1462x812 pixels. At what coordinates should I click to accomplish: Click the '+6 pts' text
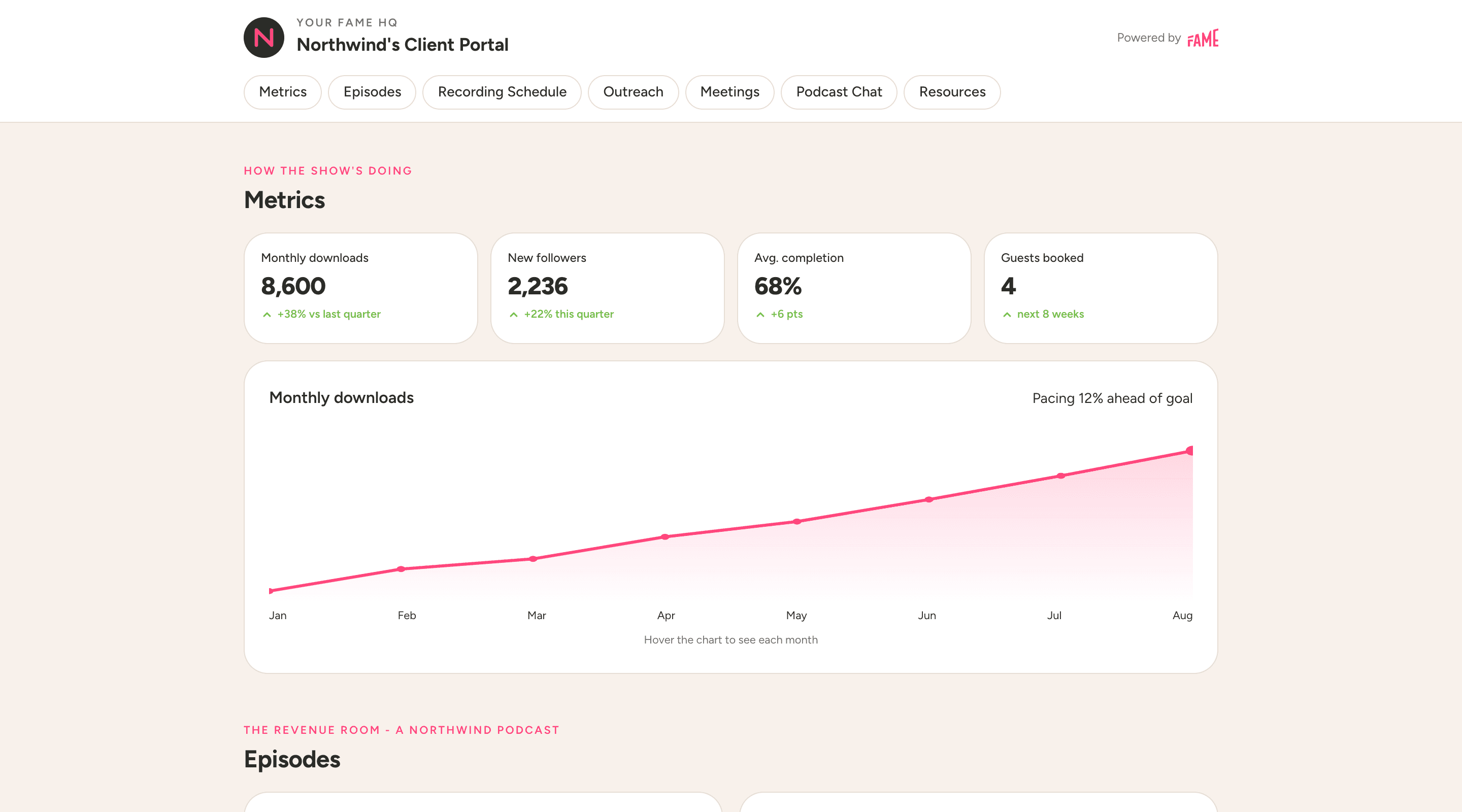pos(787,314)
